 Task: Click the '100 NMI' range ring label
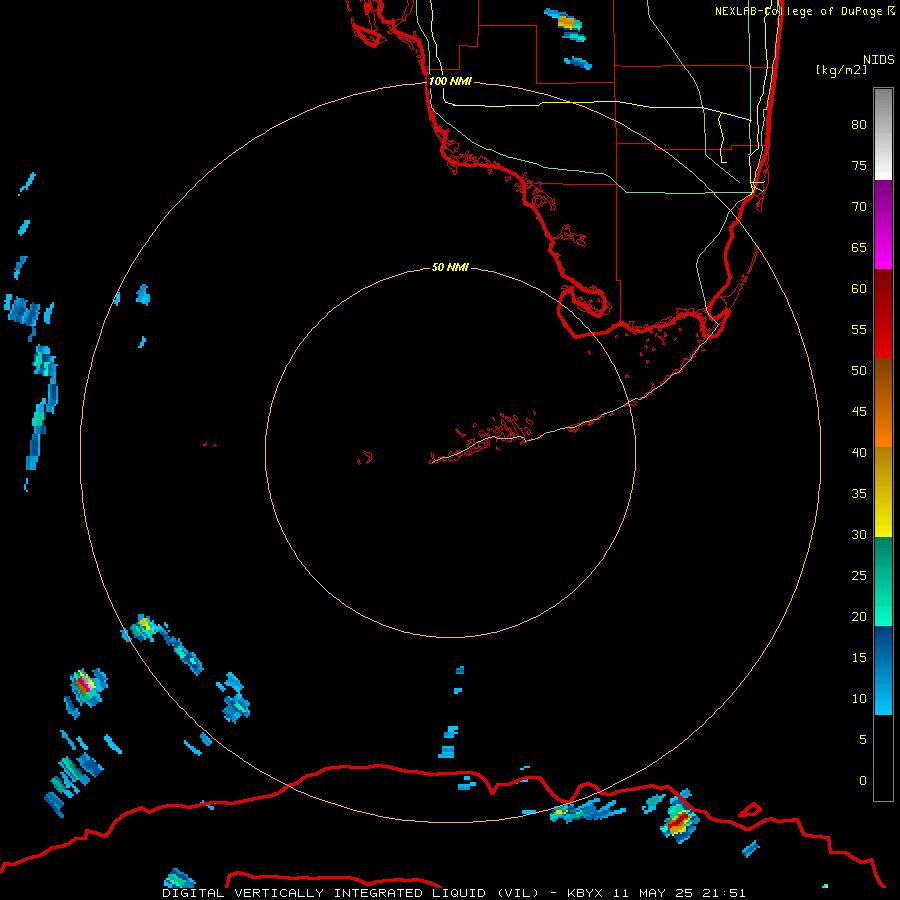[450, 82]
